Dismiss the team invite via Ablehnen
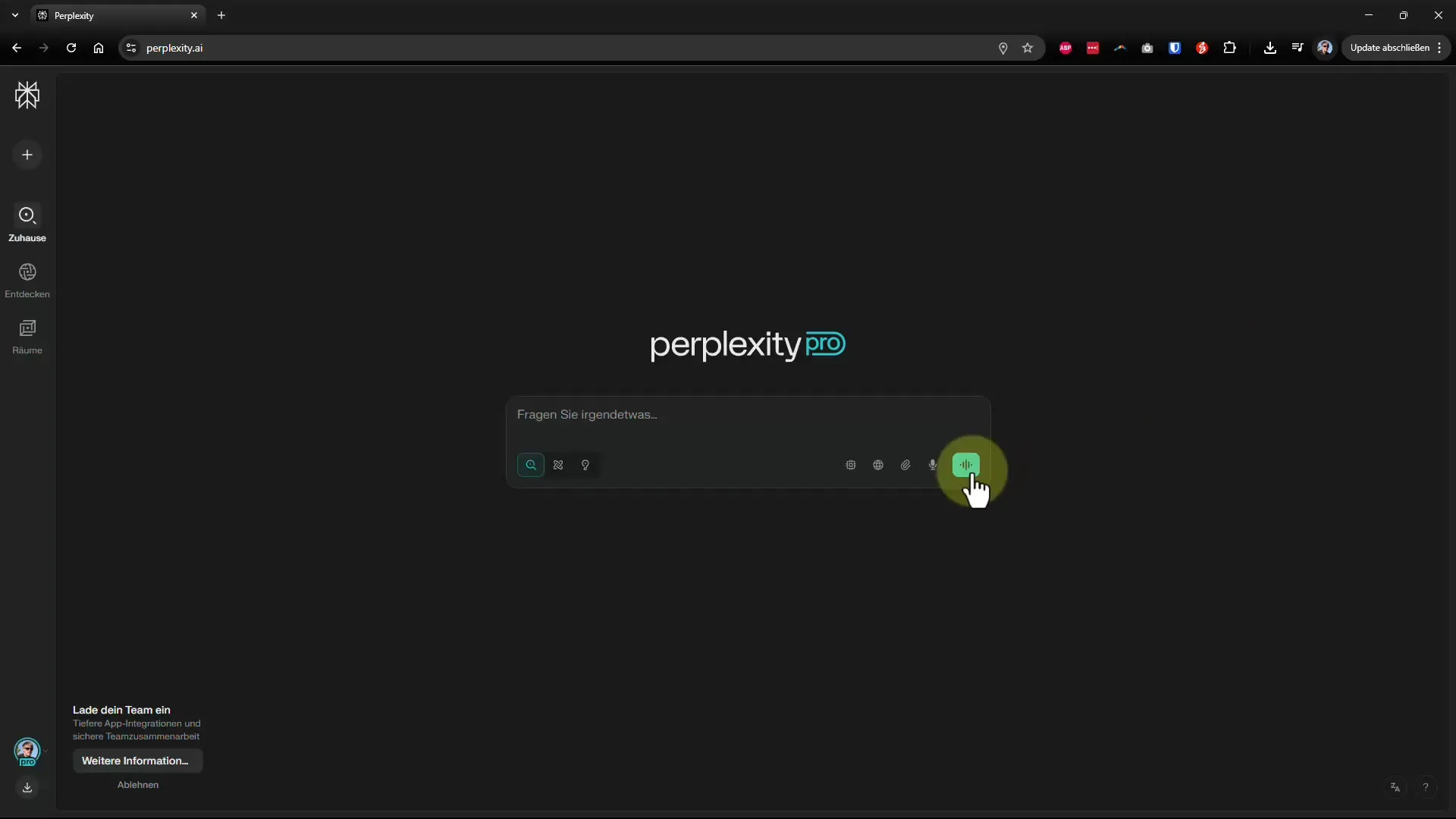1456x819 pixels. (x=138, y=785)
